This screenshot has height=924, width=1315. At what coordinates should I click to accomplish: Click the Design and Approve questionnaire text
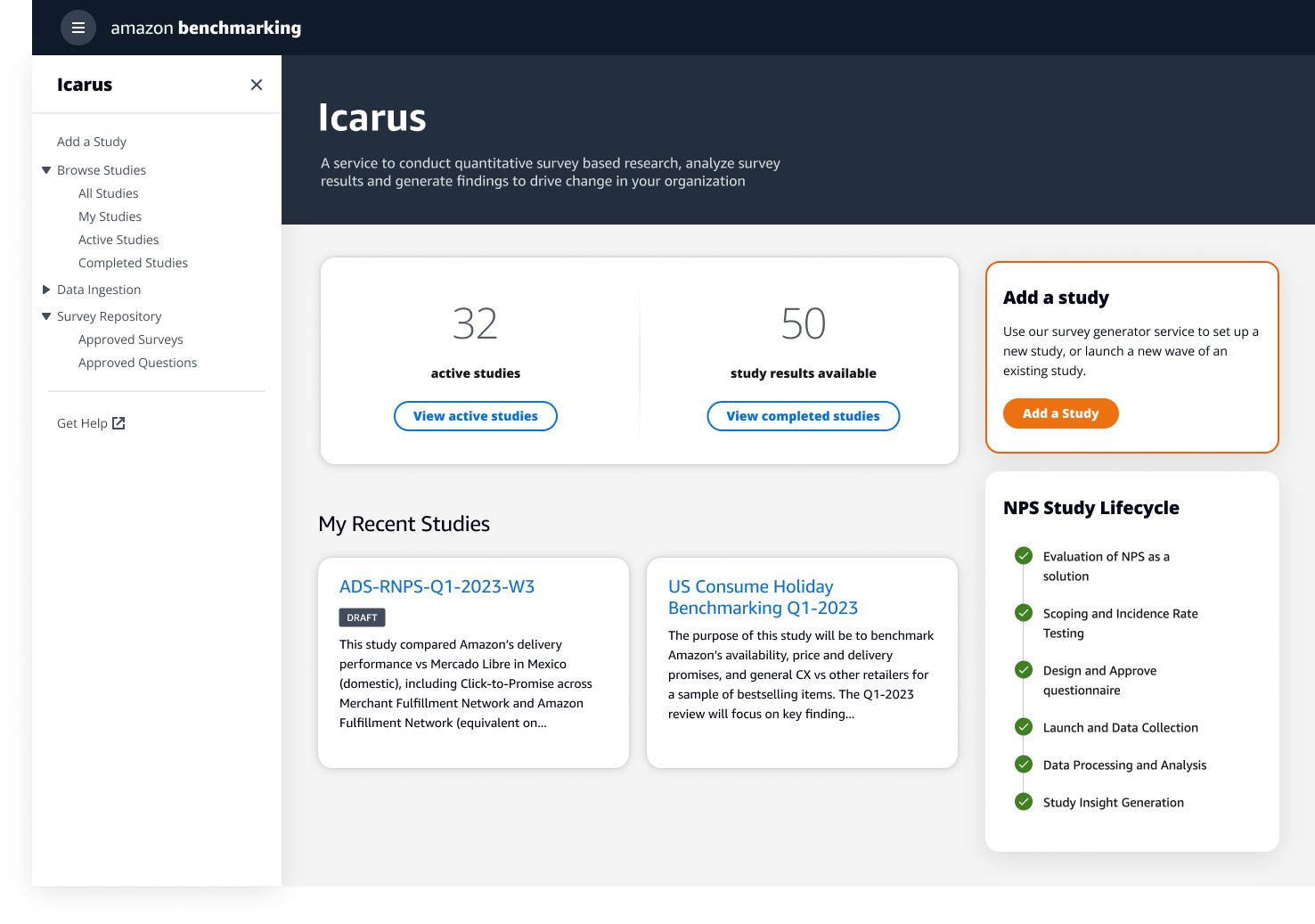pos(1100,681)
